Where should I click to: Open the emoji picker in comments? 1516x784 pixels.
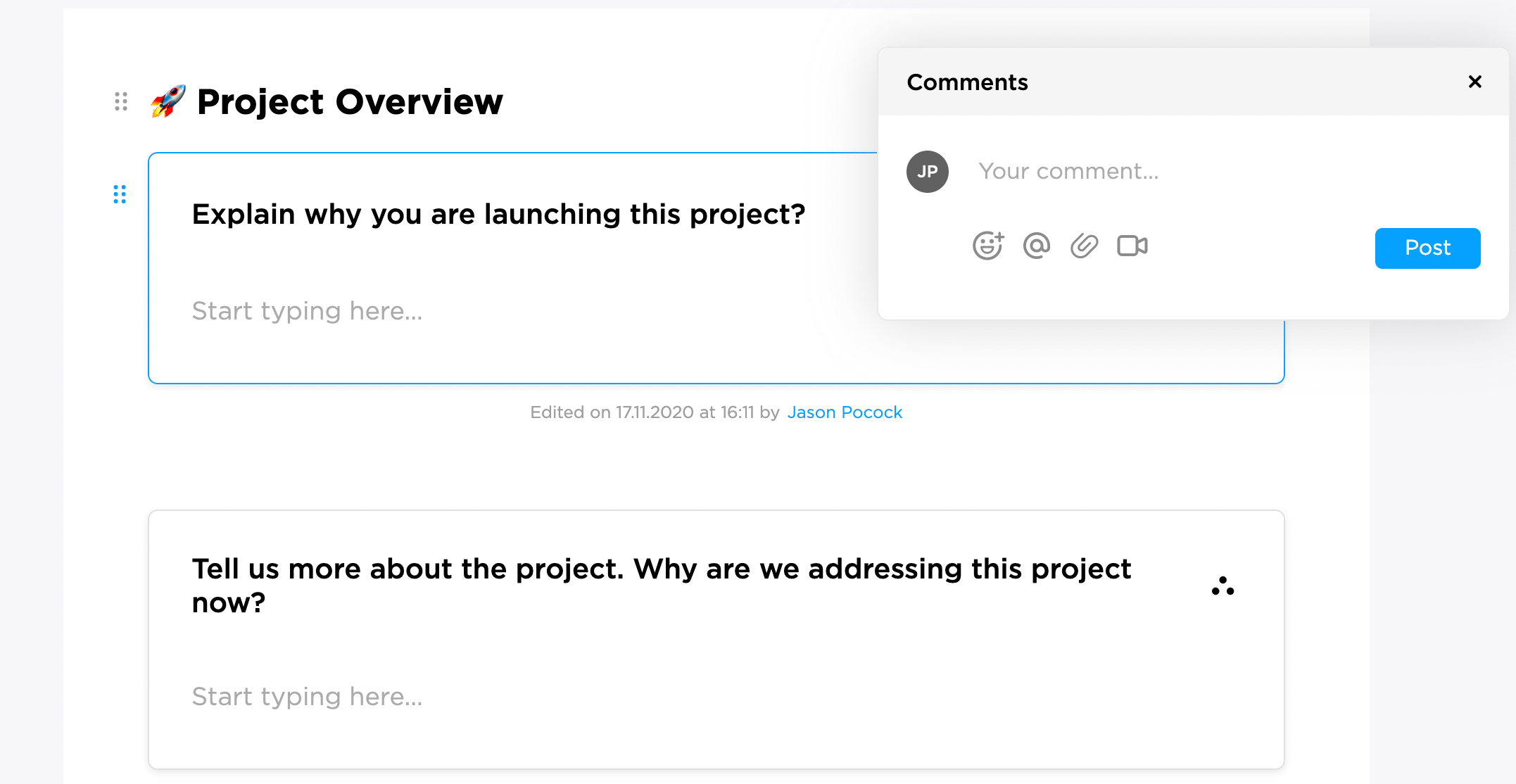(x=987, y=246)
